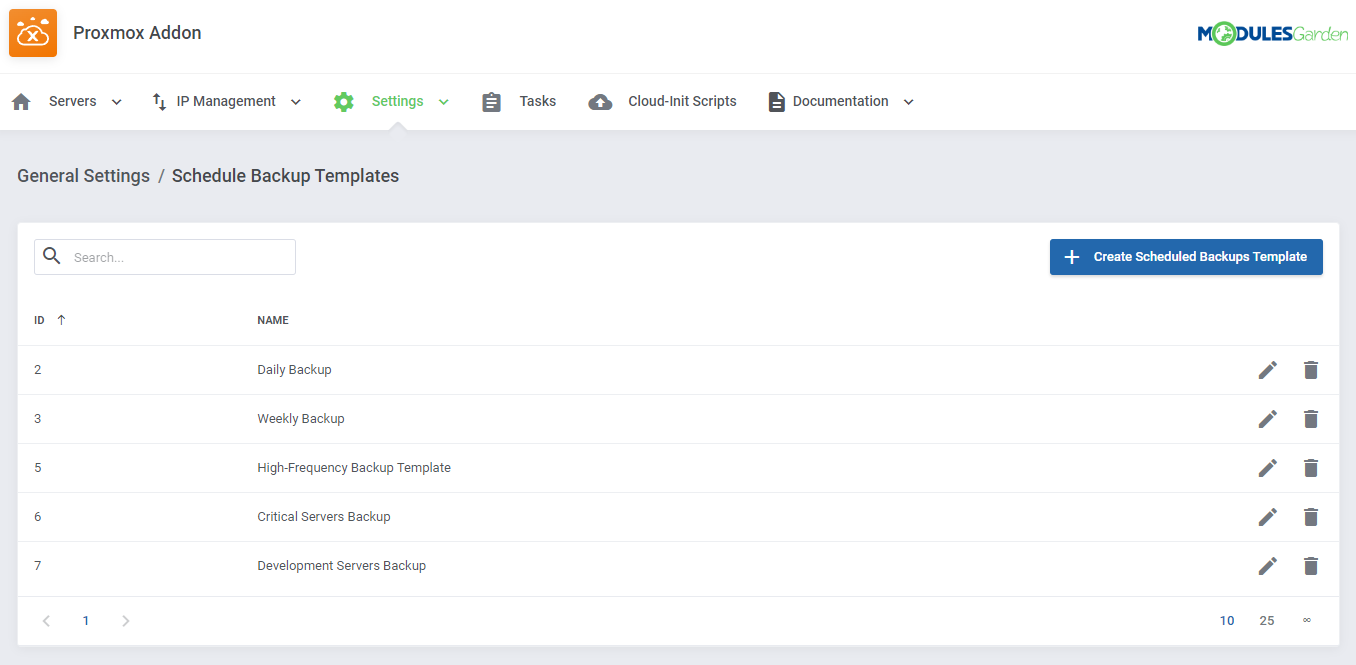
Task: Edit the High-Frequency Backup Template
Action: (x=1267, y=468)
